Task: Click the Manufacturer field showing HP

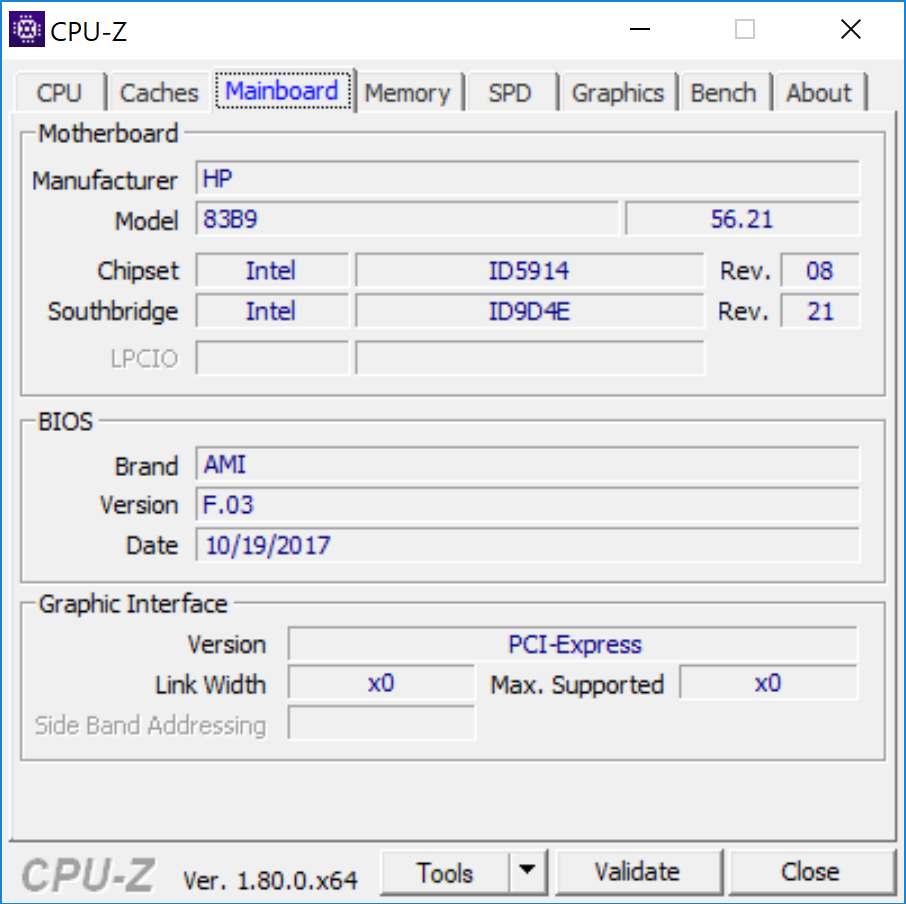Action: [x=527, y=179]
